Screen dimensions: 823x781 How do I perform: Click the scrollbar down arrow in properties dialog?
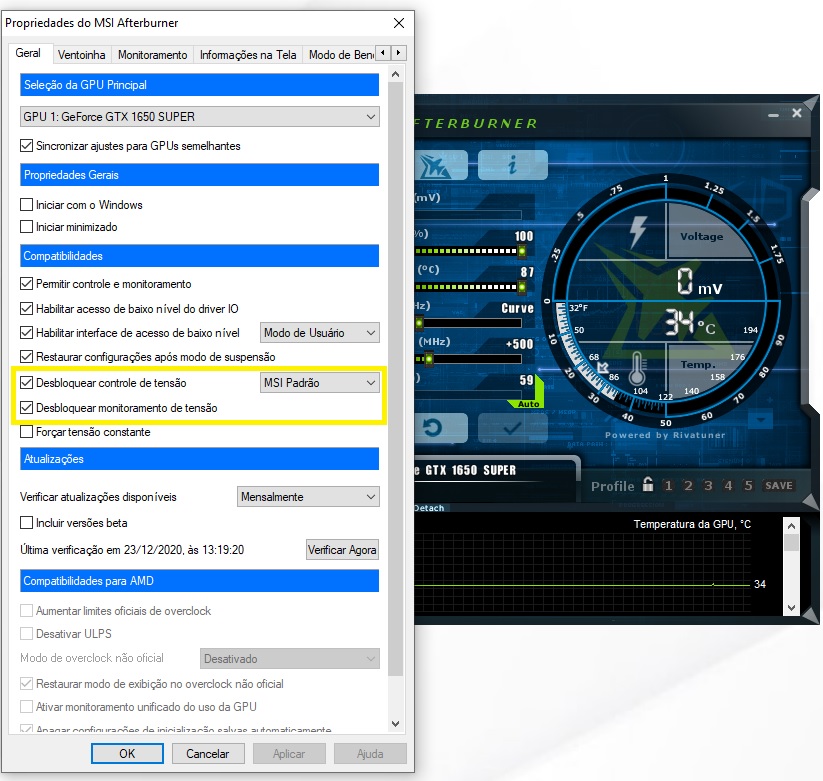pyautogui.click(x=396, y=724)
